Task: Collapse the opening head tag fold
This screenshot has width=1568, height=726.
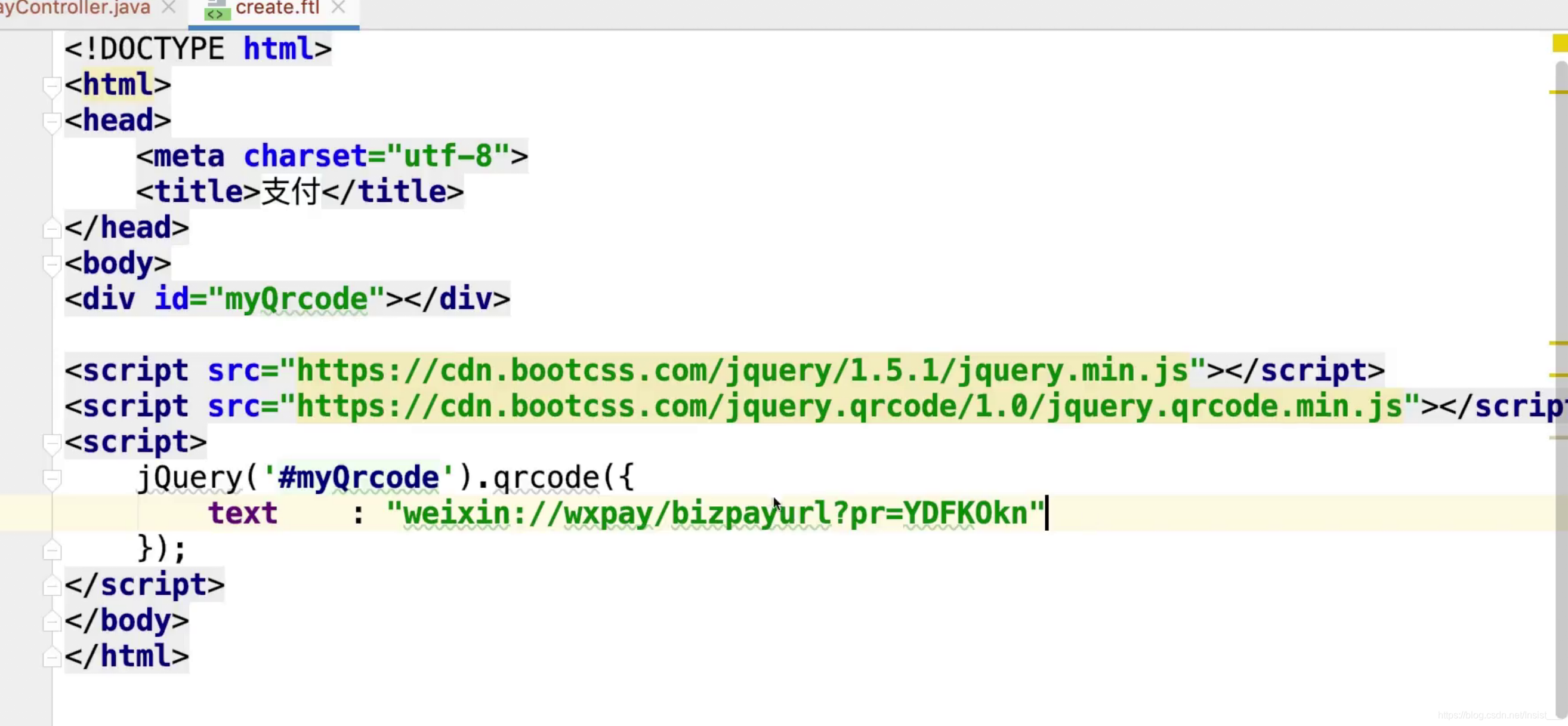Action: [53, 122]
